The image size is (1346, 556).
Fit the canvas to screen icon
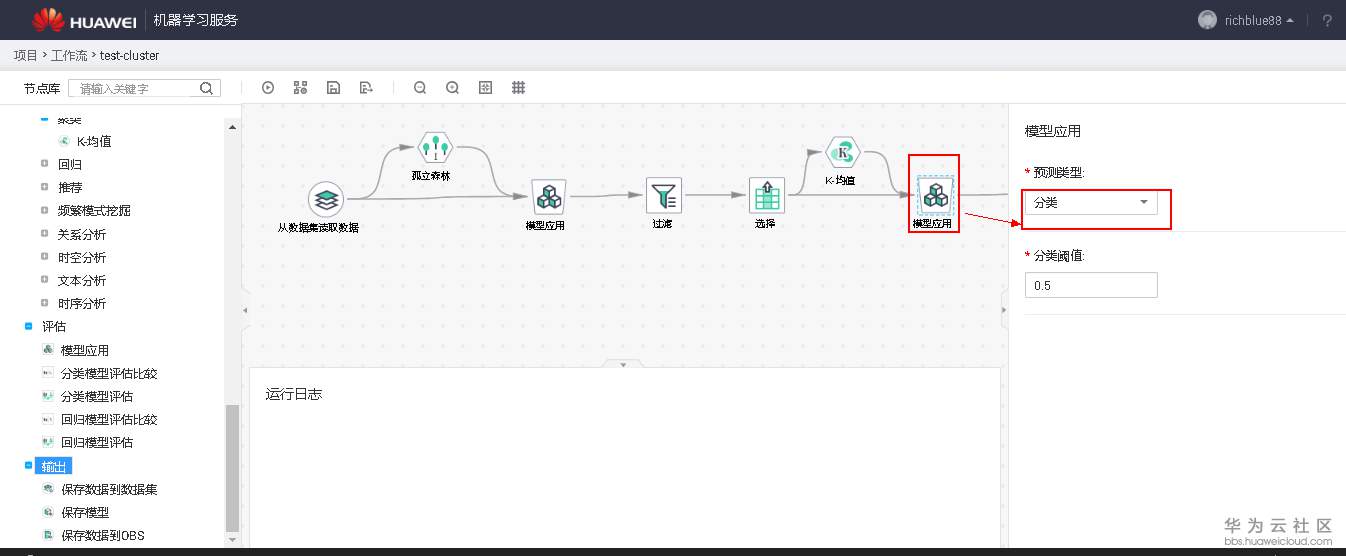point(486,88)
